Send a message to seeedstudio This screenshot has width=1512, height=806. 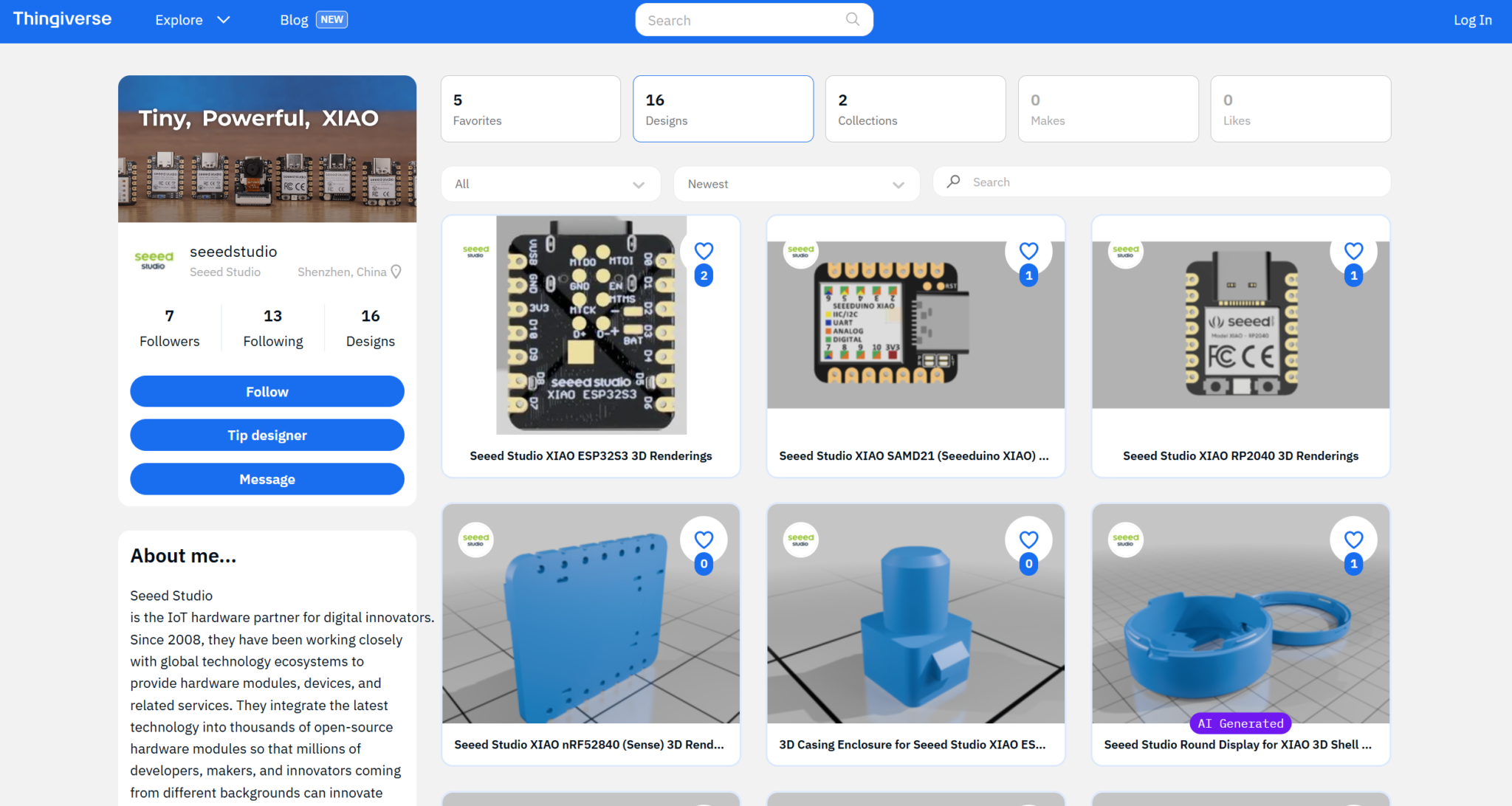coord(267,479)
